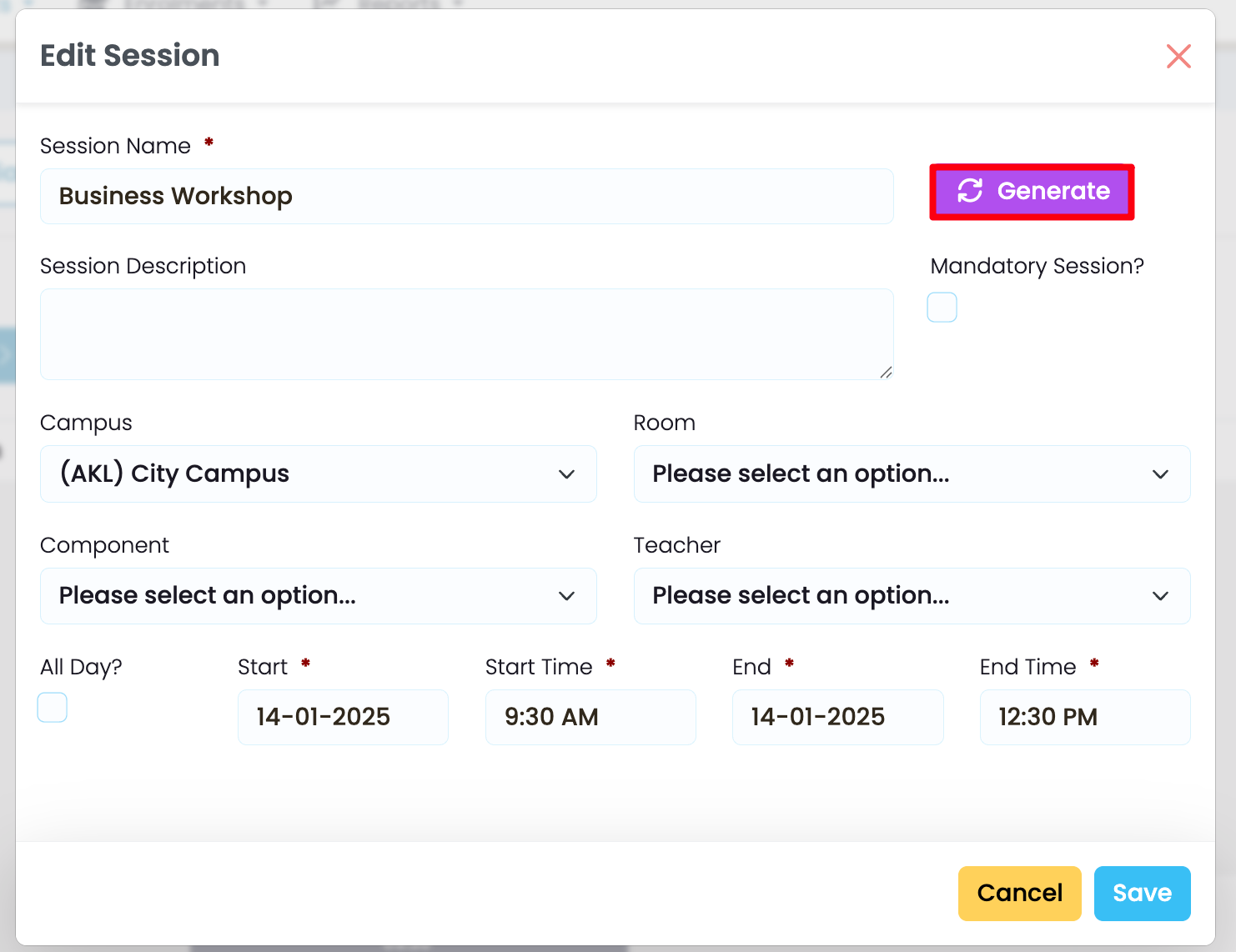1236x952 pixels.
Task: Grab the Session Description resize handle
Action: click(886, 373)
